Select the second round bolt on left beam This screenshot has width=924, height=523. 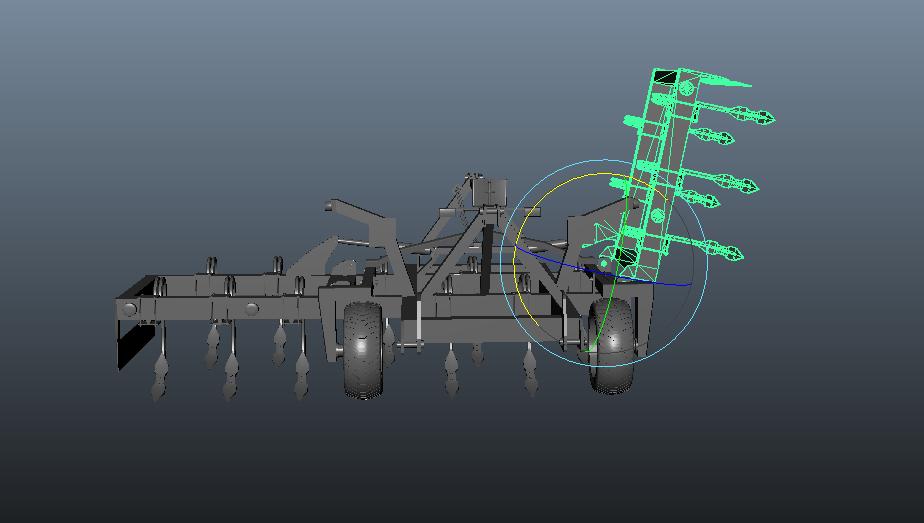[x=252, y=309]
